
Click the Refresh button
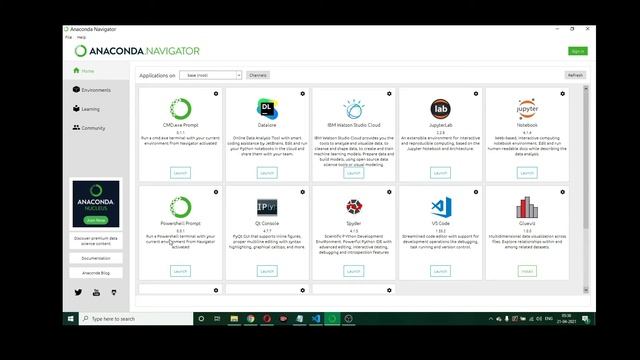click(x=575, y=75)
